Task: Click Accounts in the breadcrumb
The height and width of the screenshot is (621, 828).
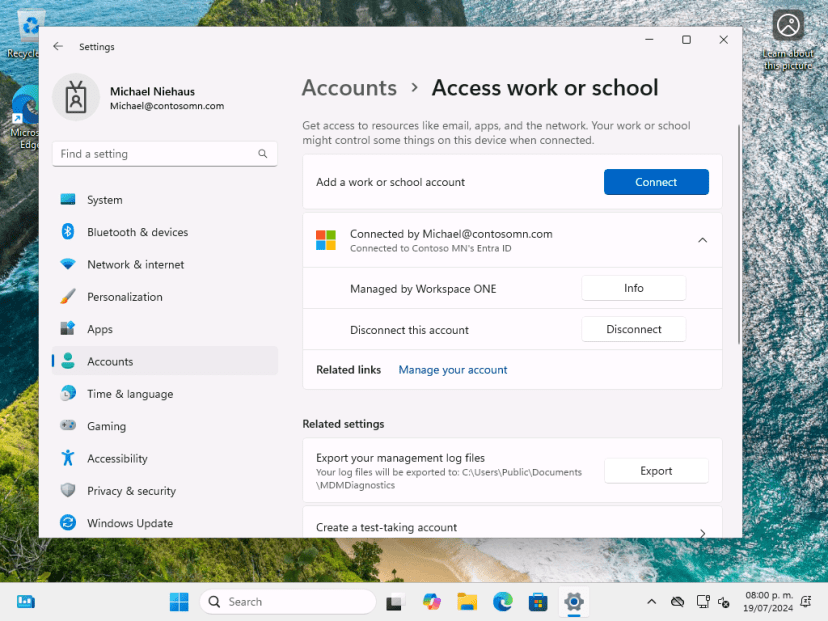Action: pyautogui.click(x=348, y=88)
